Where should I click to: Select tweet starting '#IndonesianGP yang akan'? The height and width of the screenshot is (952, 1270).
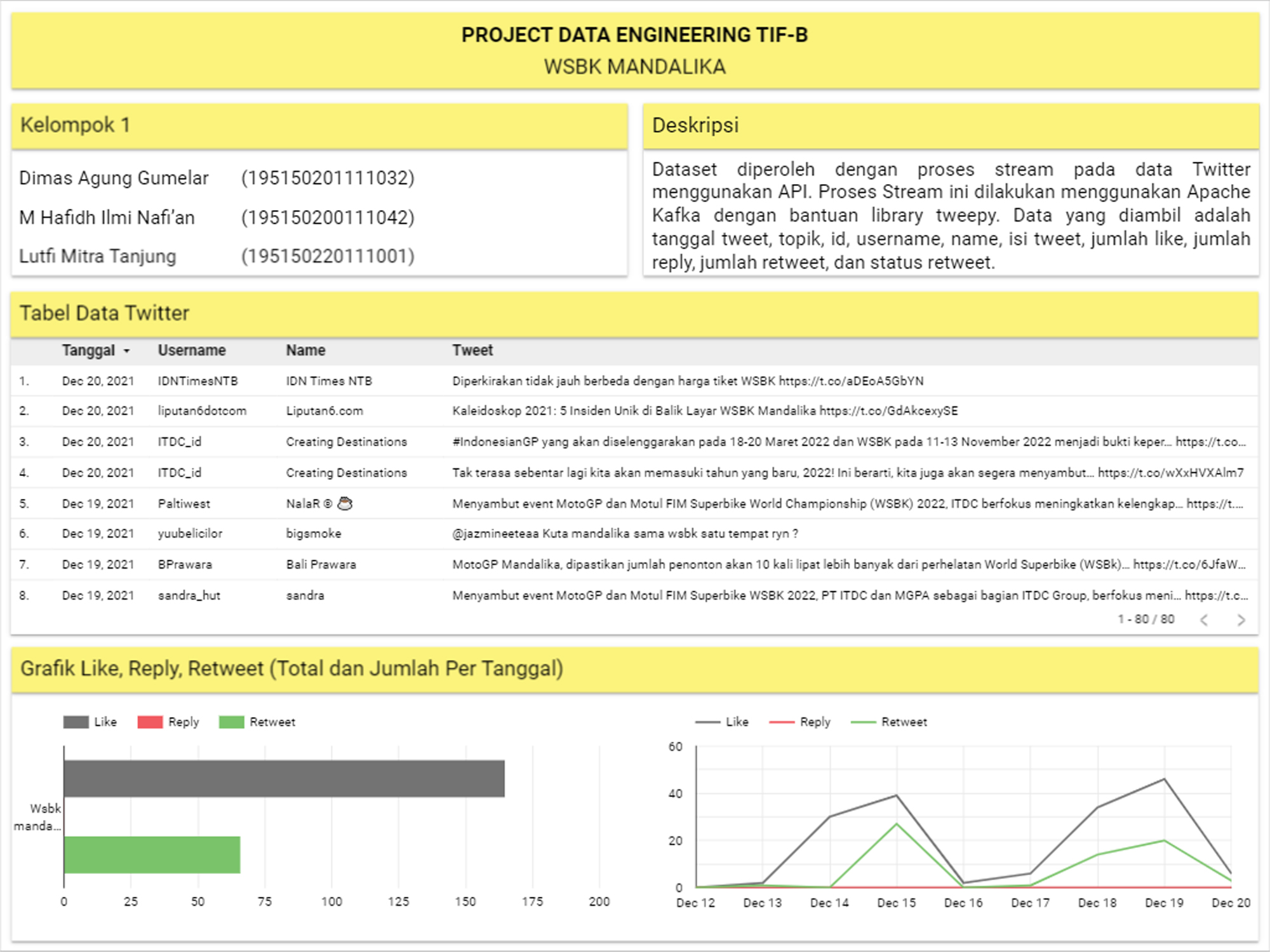849,442
